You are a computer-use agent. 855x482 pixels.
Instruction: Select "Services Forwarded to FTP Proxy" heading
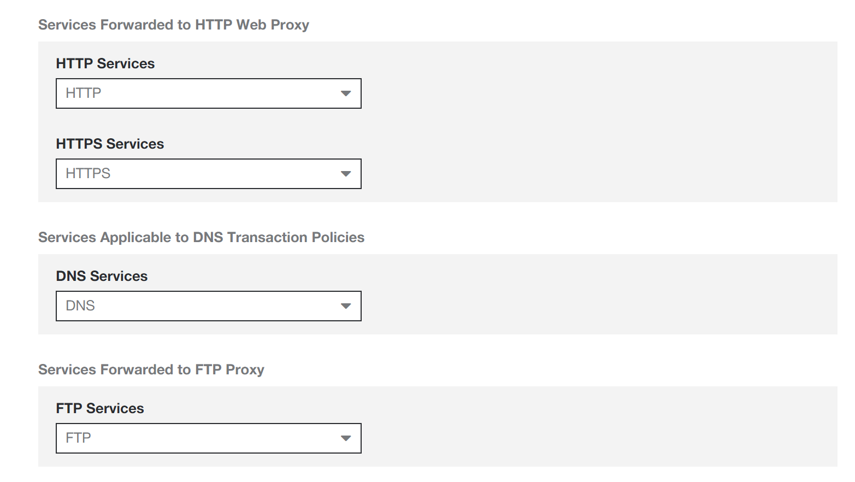click(x=151, y=370)
